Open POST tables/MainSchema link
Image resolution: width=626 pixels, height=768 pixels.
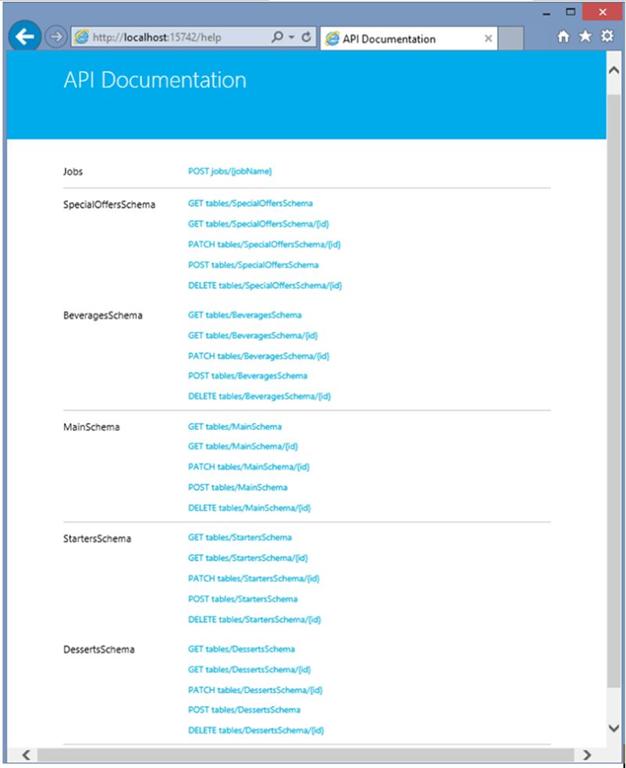[x=238, y=487]
